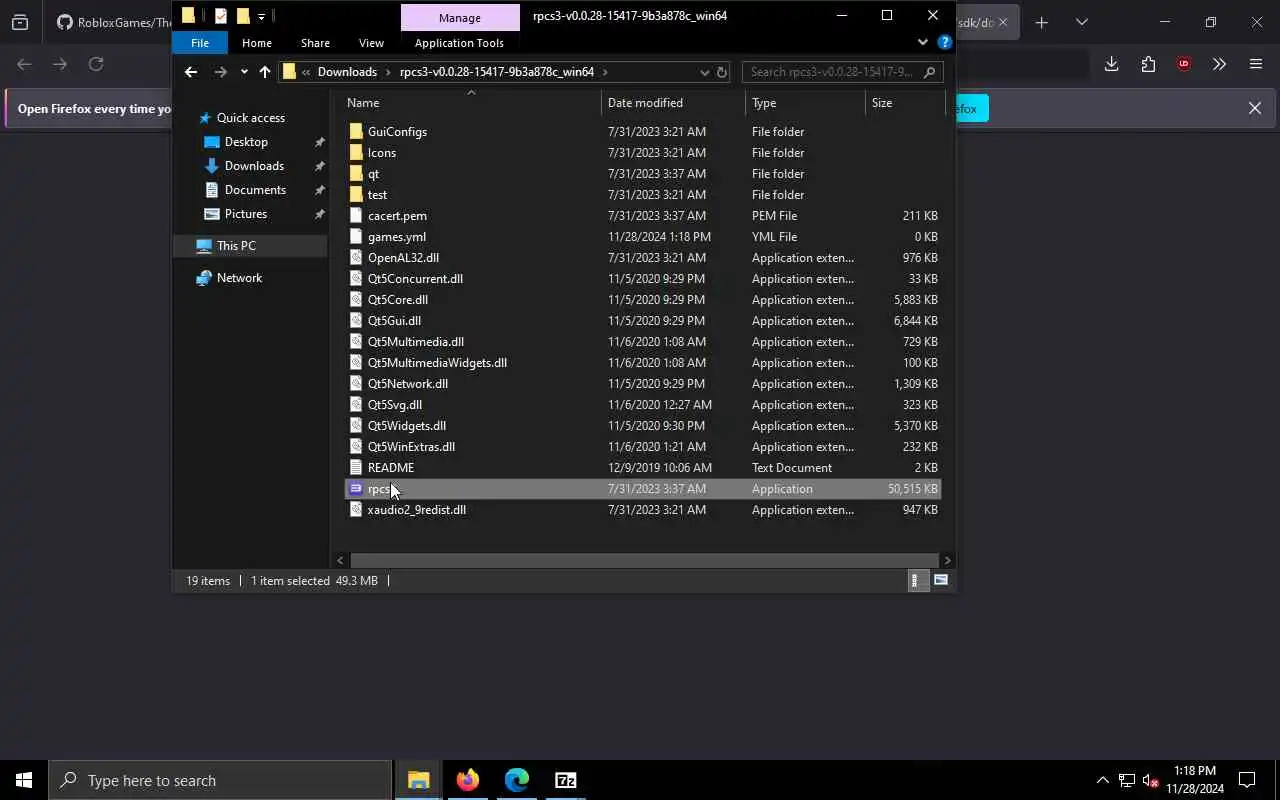1280x800 pixels.
Task: Open recent locations dropdown arrow
Action: click(244, 72)
